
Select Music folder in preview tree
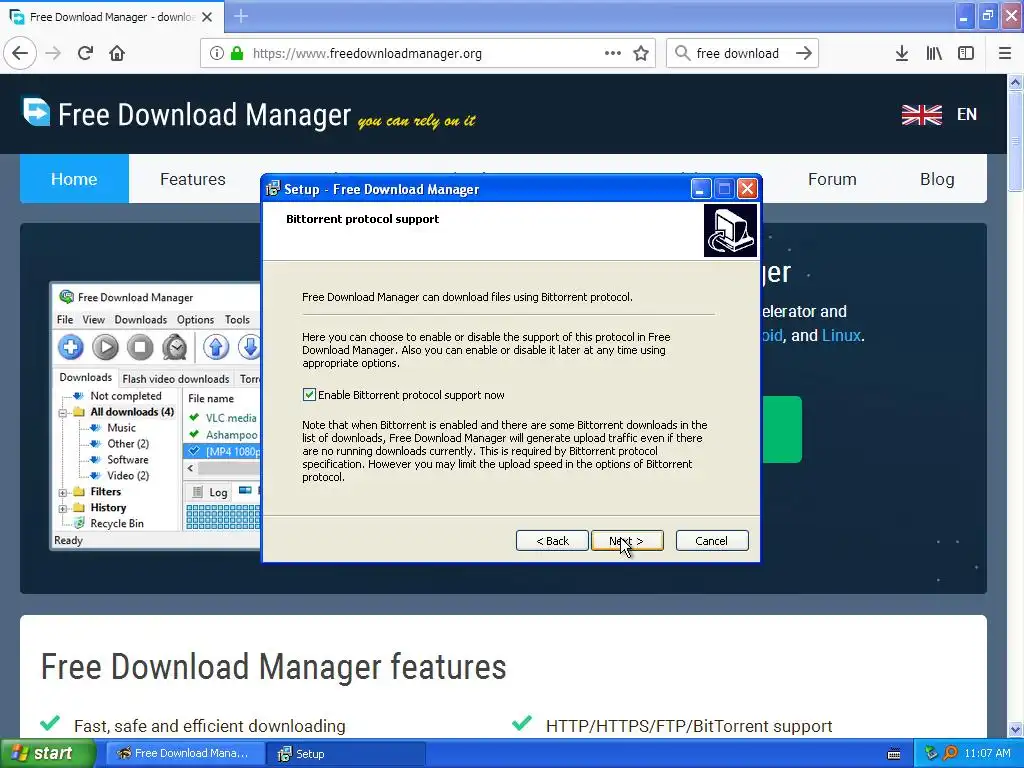(121, 428)
